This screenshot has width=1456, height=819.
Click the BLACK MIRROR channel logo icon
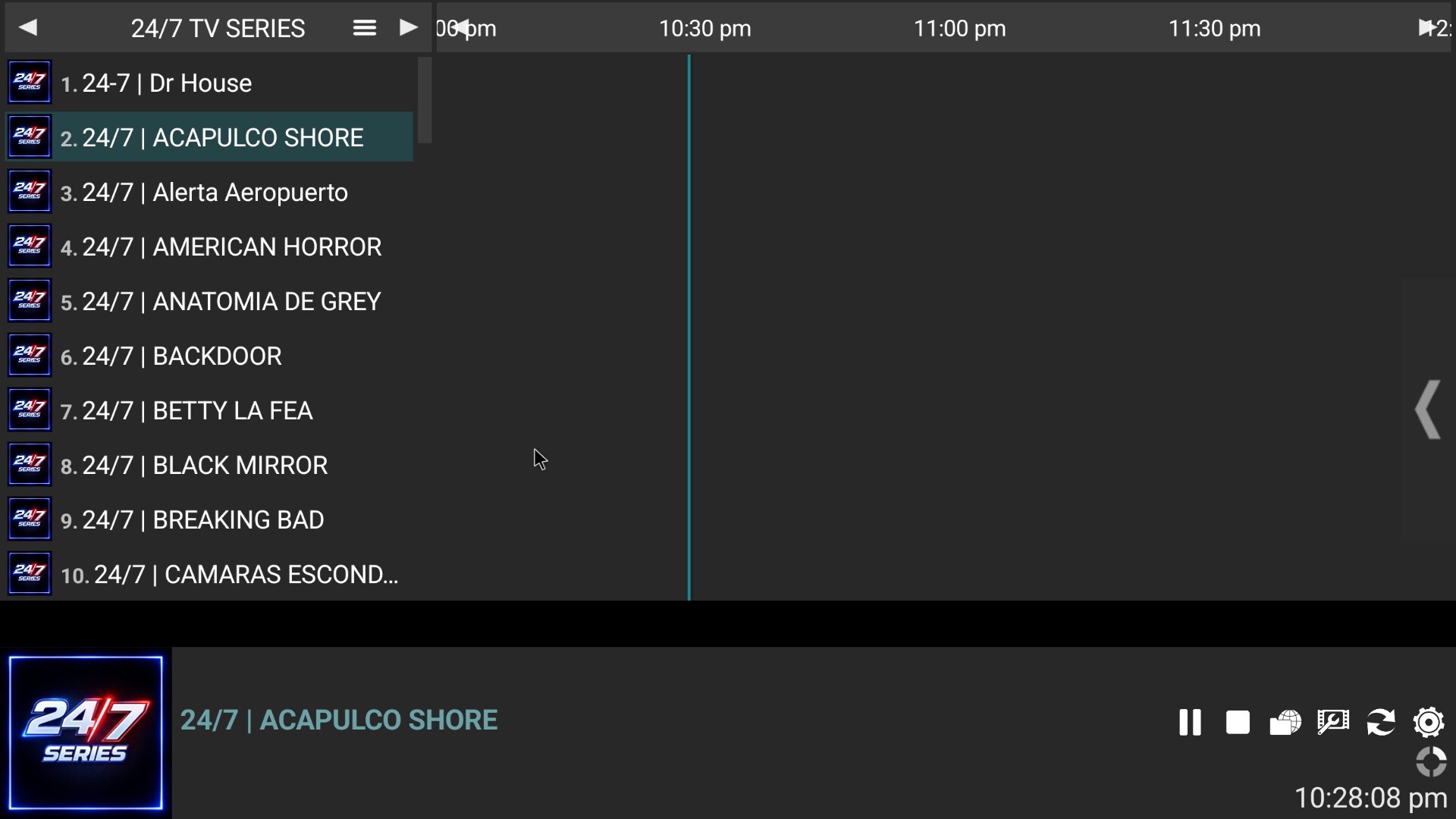pos(30,464)
